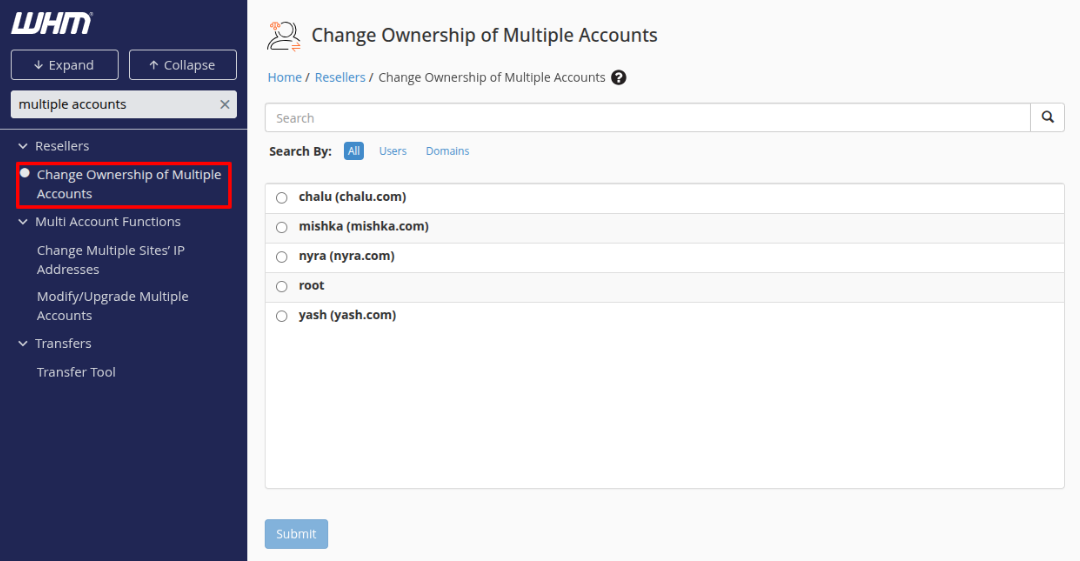Focus the main account Search field
The height and width of the screenshot is (561, 1080).
647,117
